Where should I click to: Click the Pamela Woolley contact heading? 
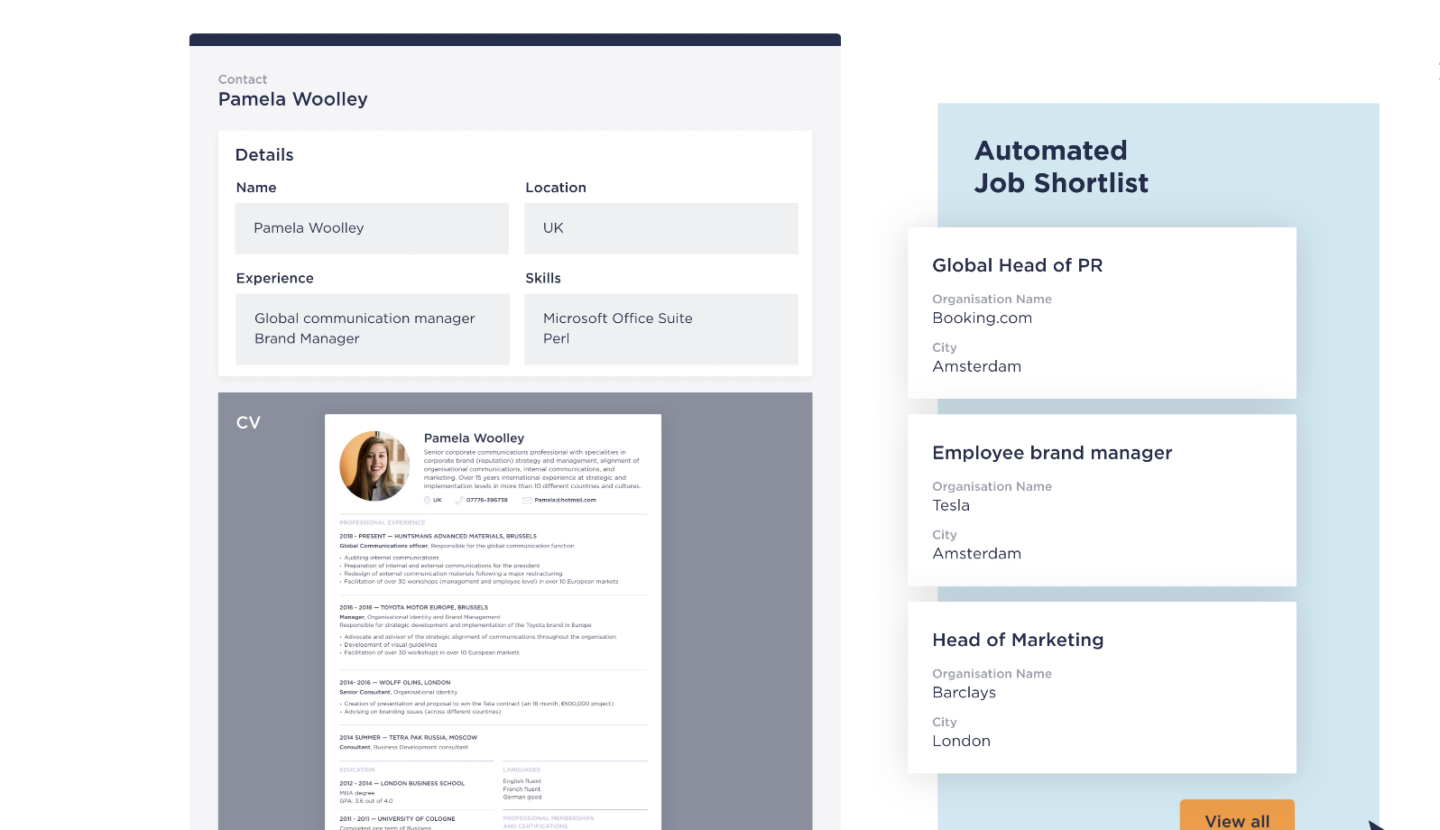(x=293, y=99)
